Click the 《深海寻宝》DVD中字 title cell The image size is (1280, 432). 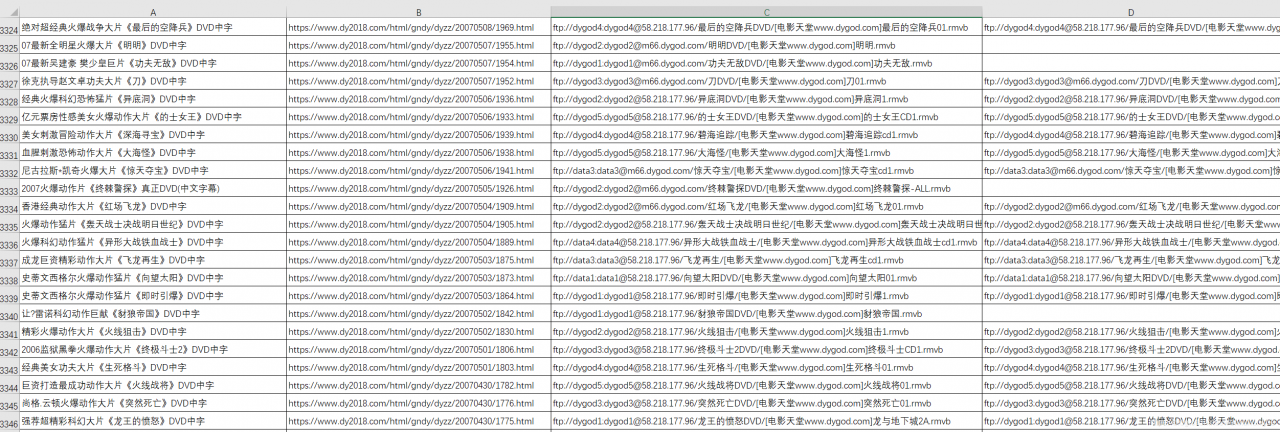(152, 135)
